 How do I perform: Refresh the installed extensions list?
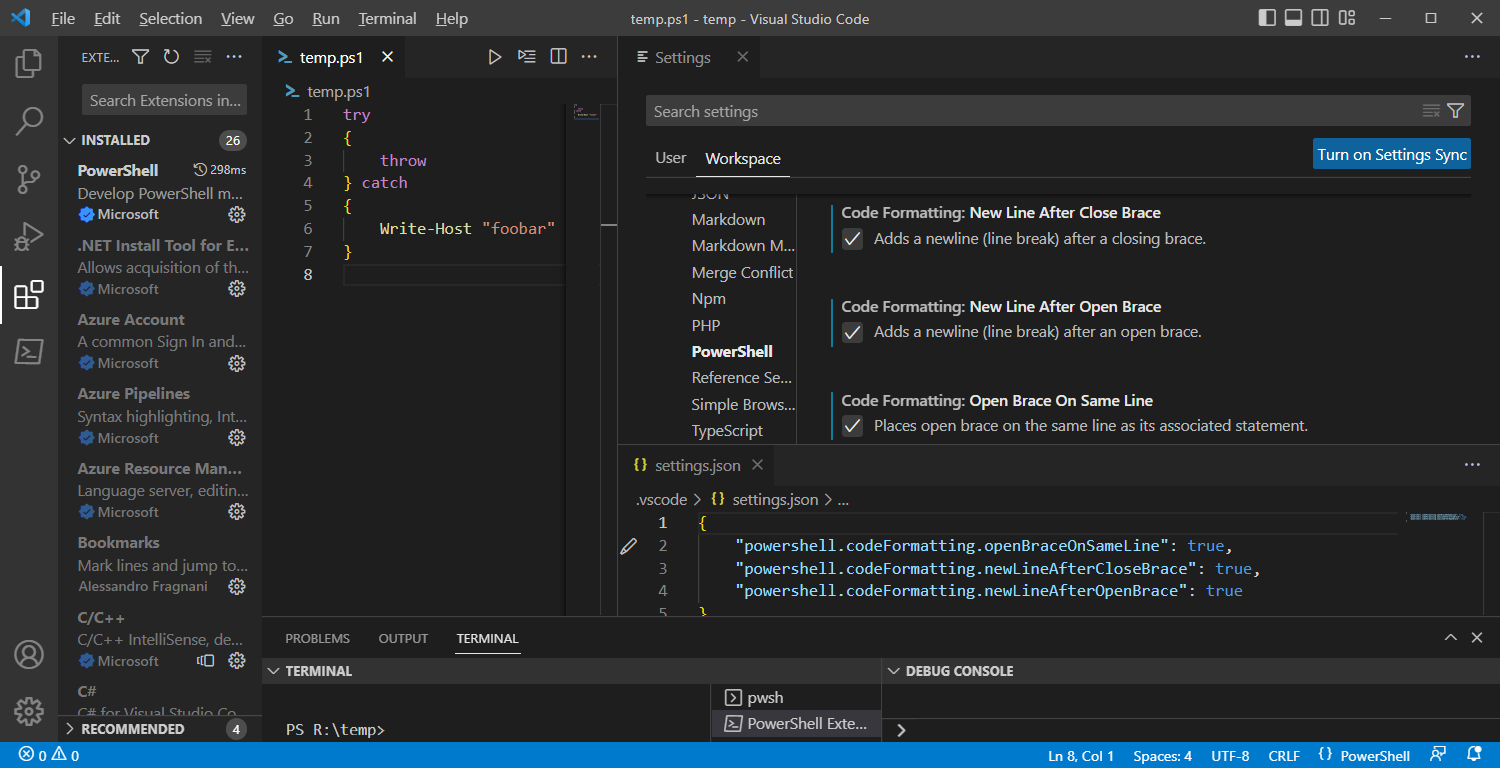pos(171,57)
